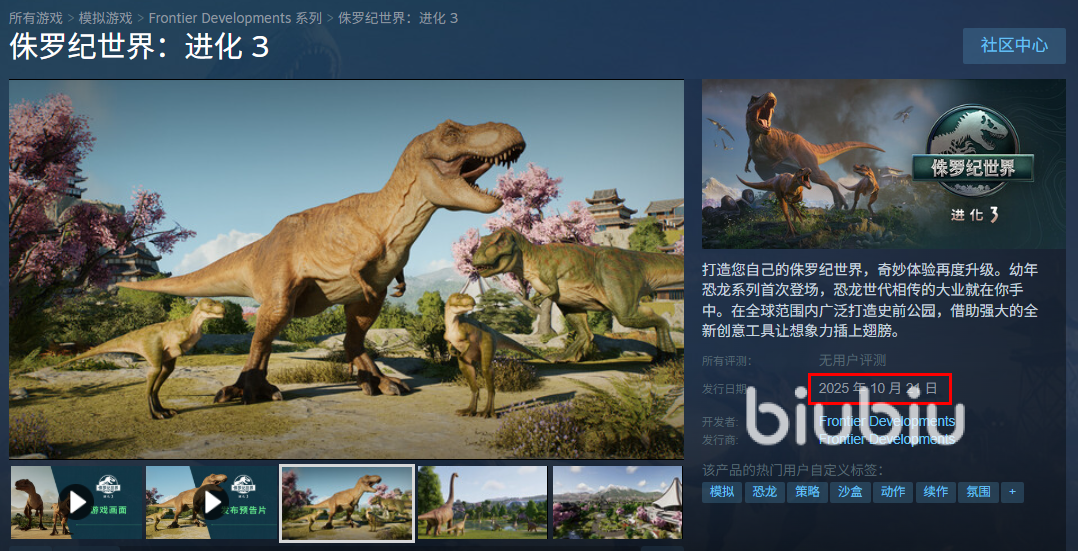The image size is (1078, 551).
Task: Open 模拟游戏 breadcrumb category
Action: pos(105,18)
